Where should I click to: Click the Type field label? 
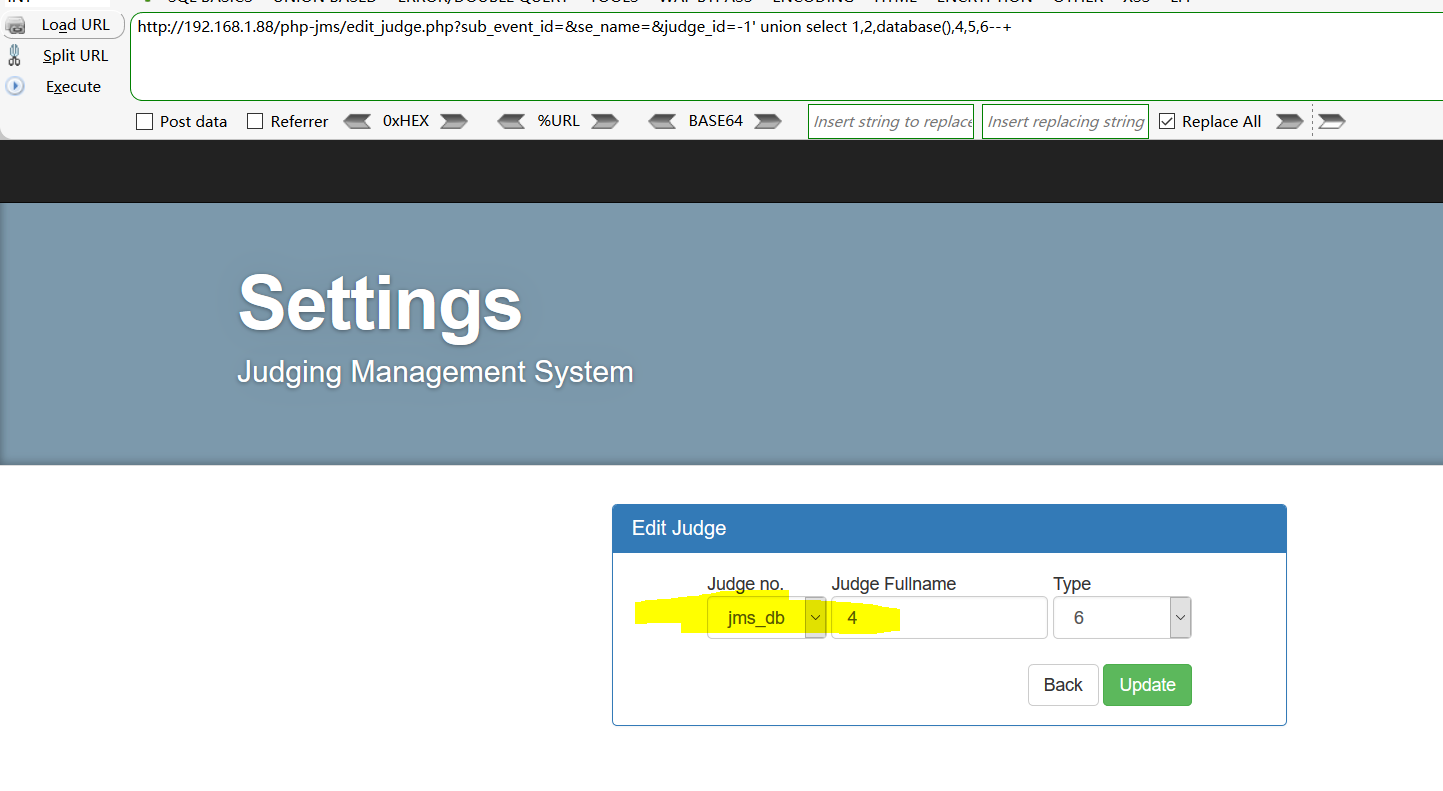pyautogui.click(x=1072, y=584)
